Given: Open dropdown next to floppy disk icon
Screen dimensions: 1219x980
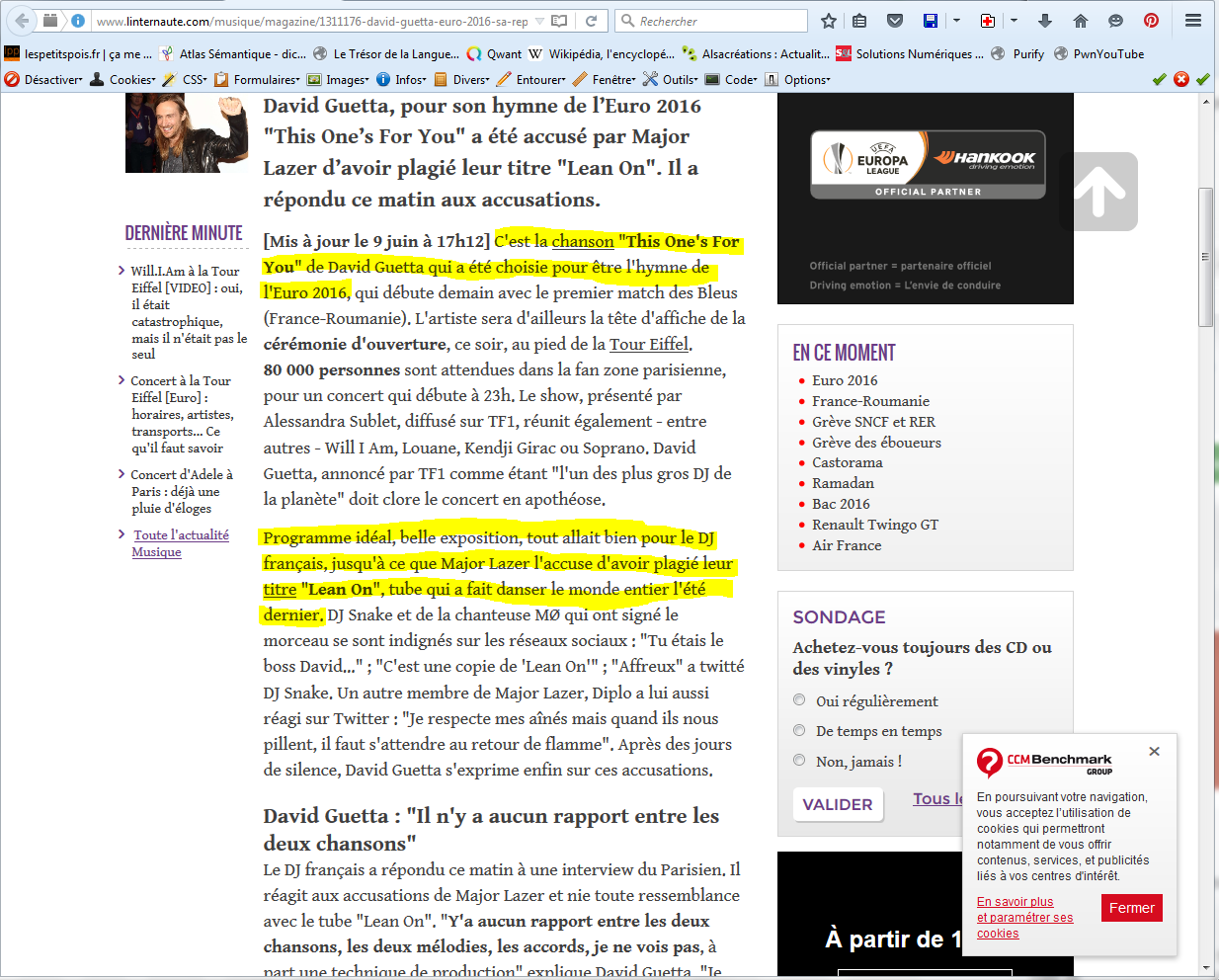Looking at the screenshot, I should click(x=956, y=21).
